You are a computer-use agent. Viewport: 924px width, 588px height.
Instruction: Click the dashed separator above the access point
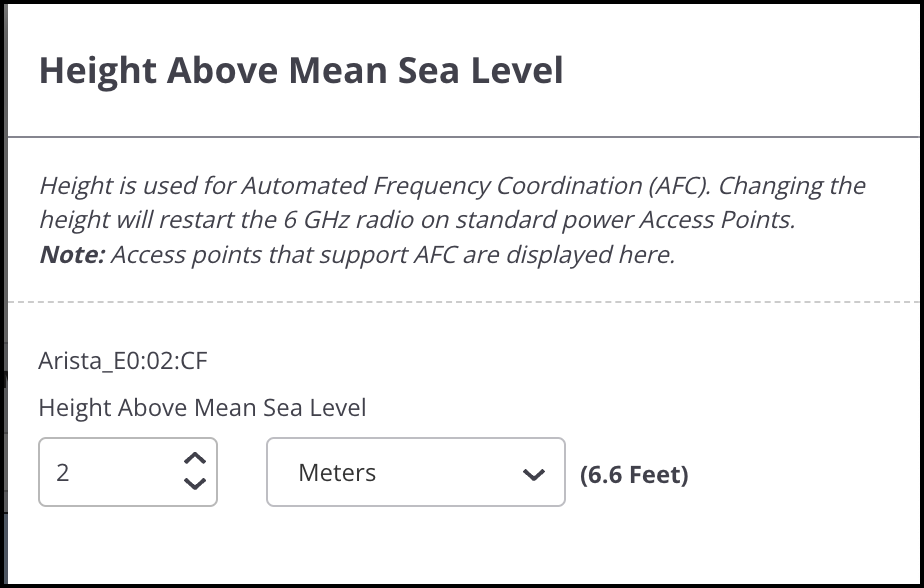click(462, 301)
